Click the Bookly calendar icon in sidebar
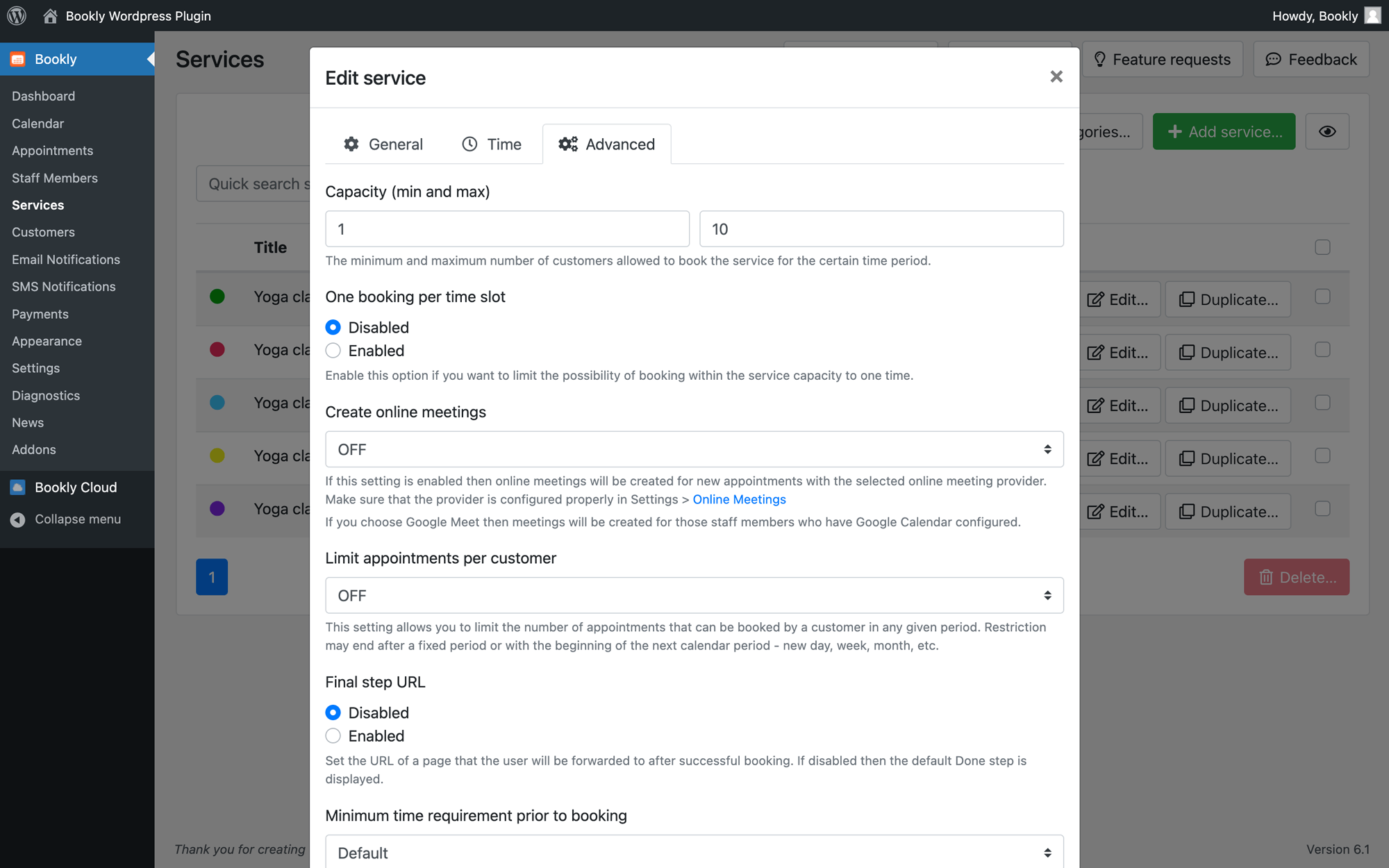 pos(18,59)
